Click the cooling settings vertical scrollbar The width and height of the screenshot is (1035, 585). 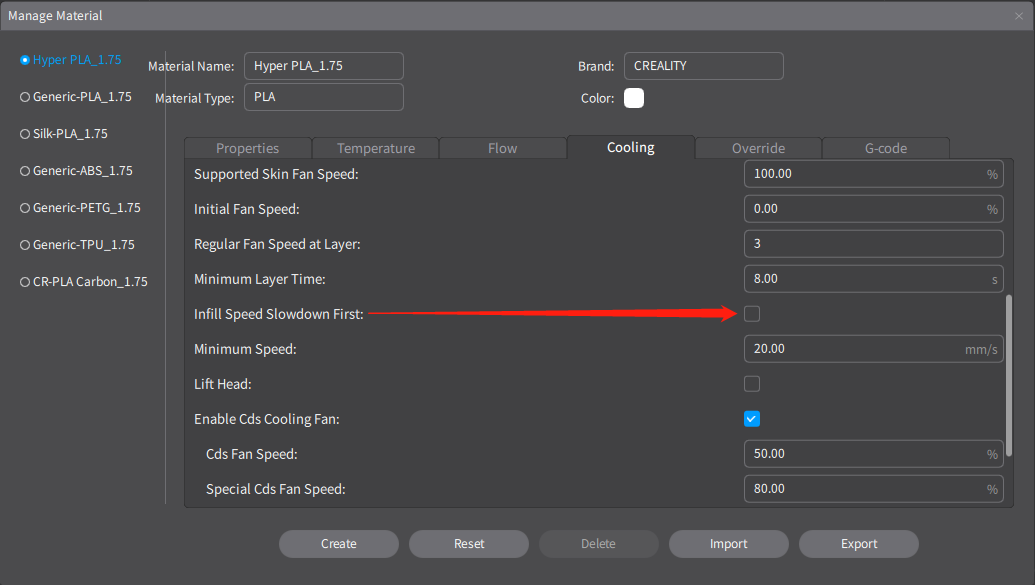[x=1009, y=376]
